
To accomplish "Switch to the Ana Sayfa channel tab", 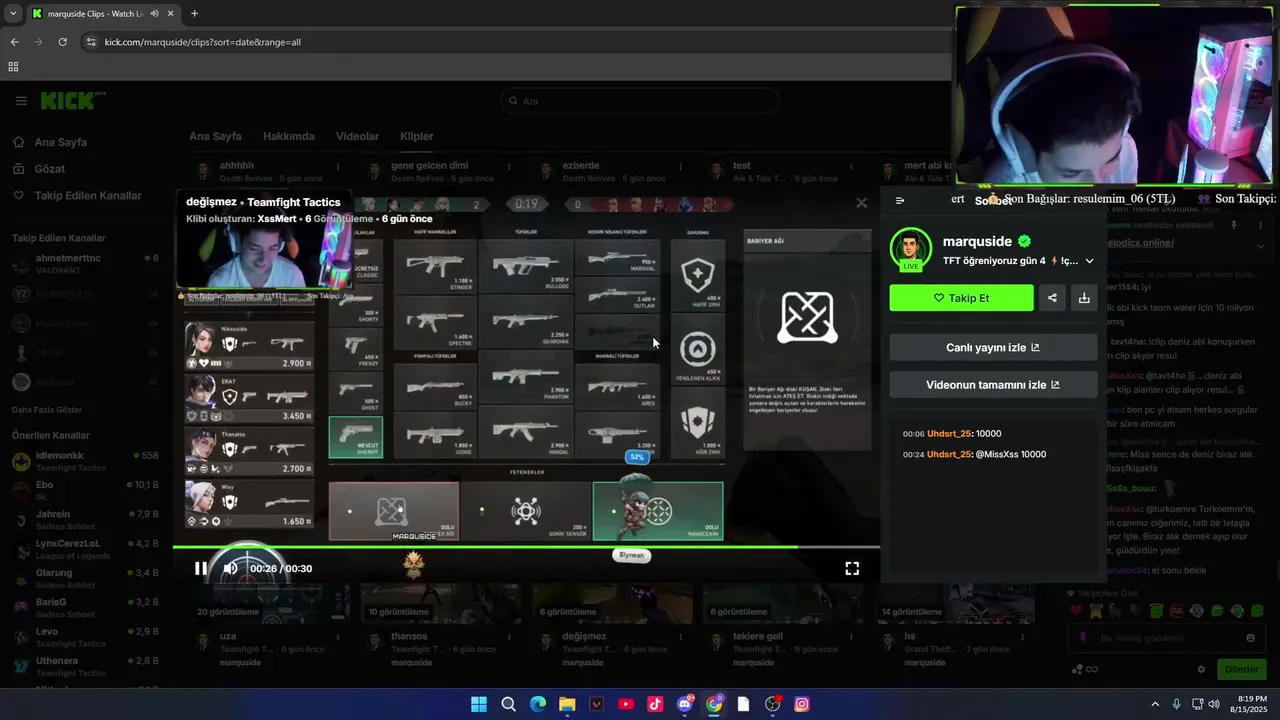I will (x=215, y=136).
